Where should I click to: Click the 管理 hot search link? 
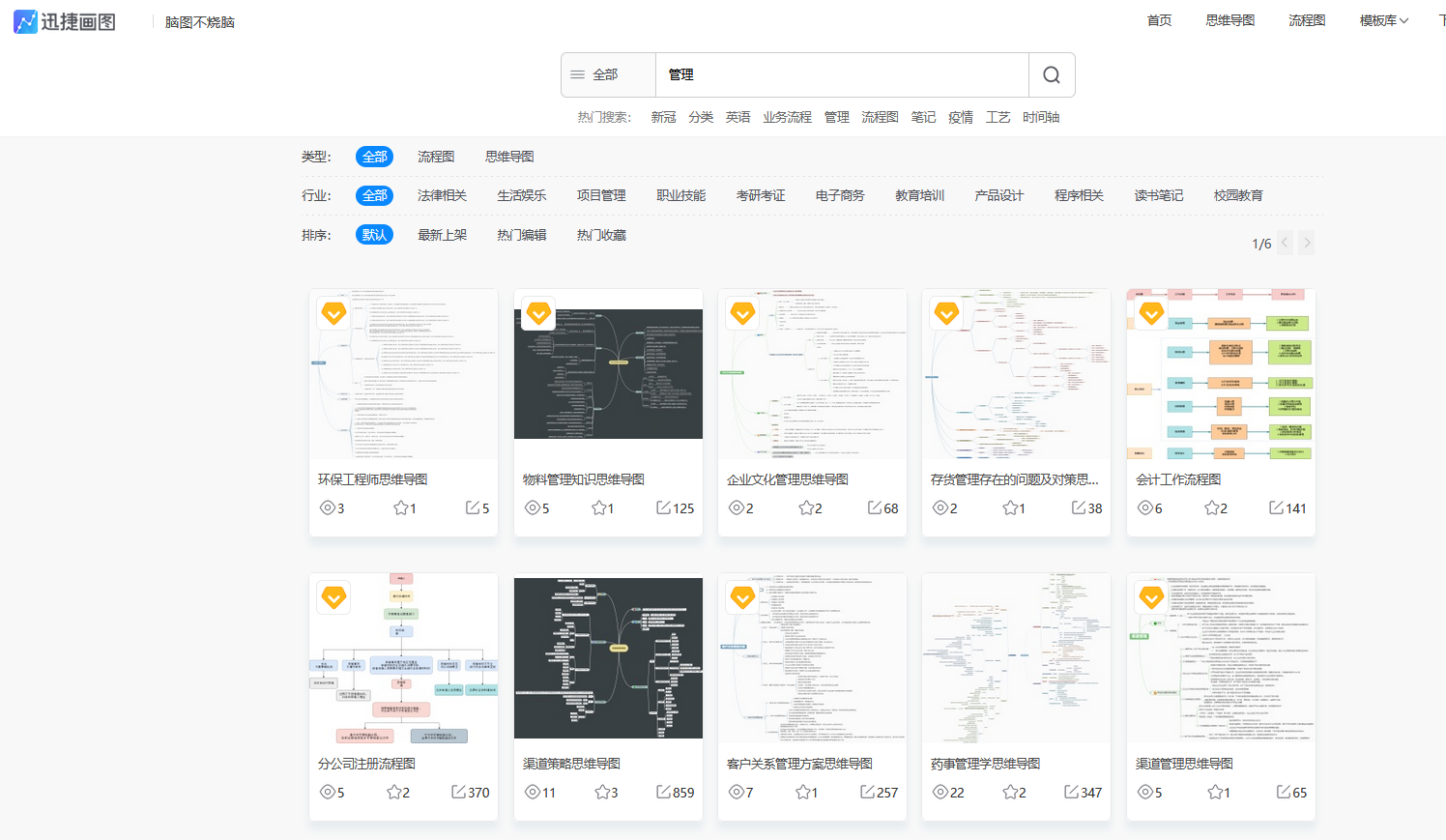(836, 116)
